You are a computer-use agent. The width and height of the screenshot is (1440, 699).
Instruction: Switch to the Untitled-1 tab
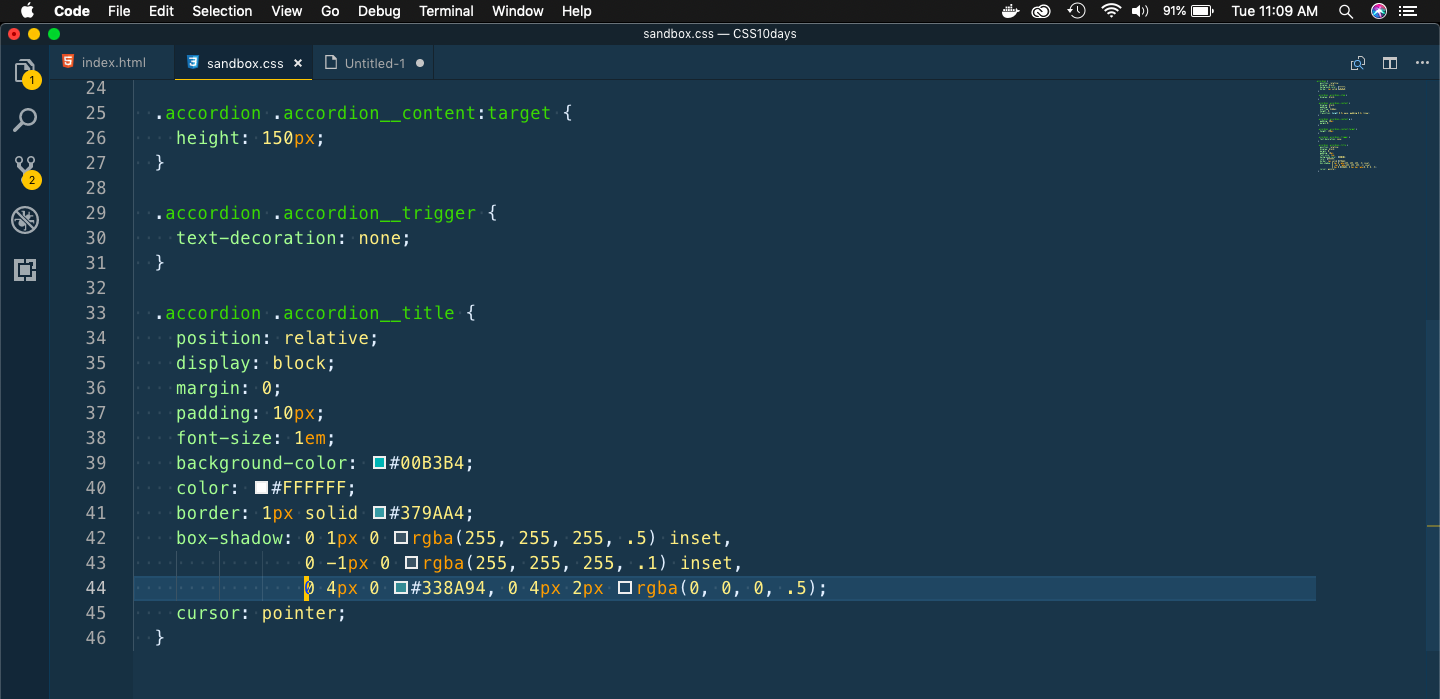pos(375,63)
